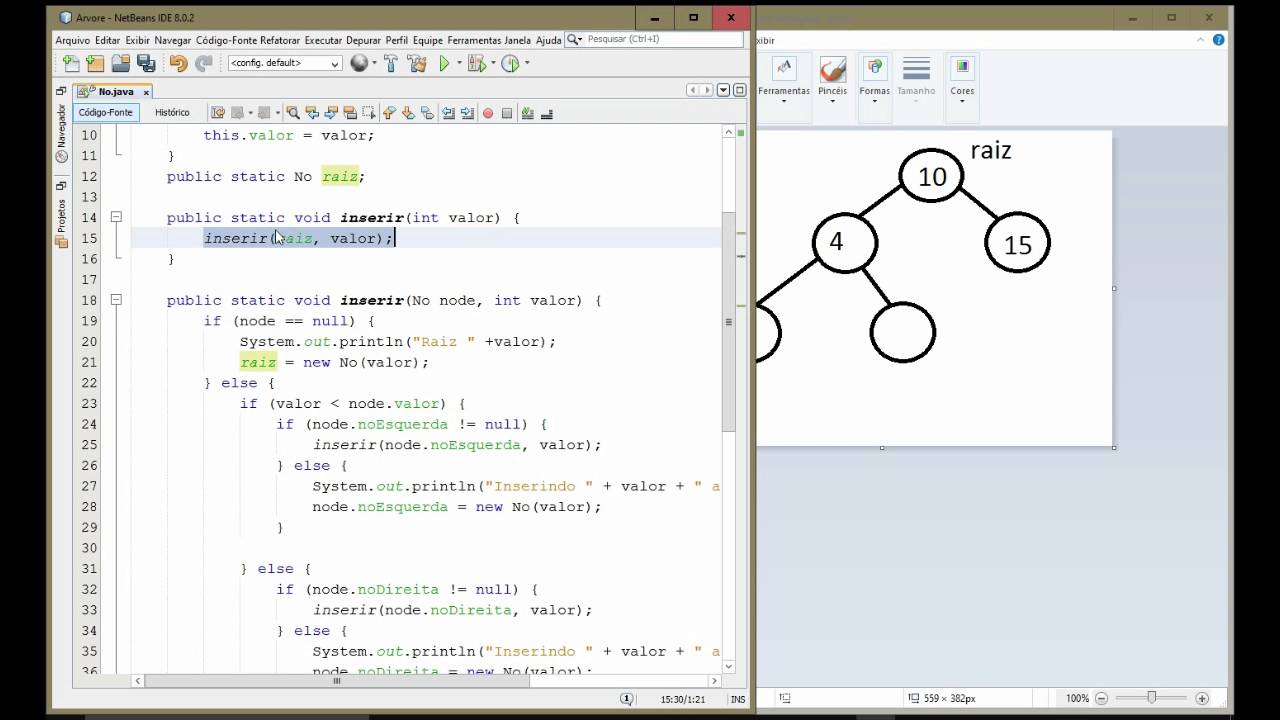
Task: Close the No.java tab
Action: [x=146, y=92]
